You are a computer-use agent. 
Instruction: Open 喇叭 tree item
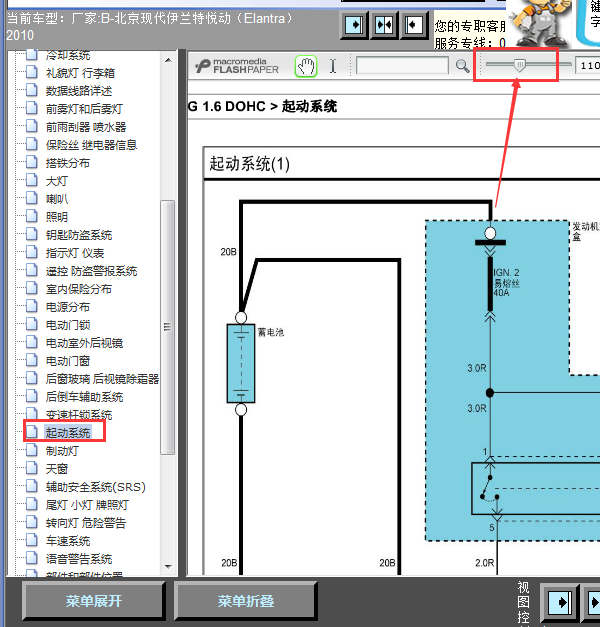pos(57,199)
